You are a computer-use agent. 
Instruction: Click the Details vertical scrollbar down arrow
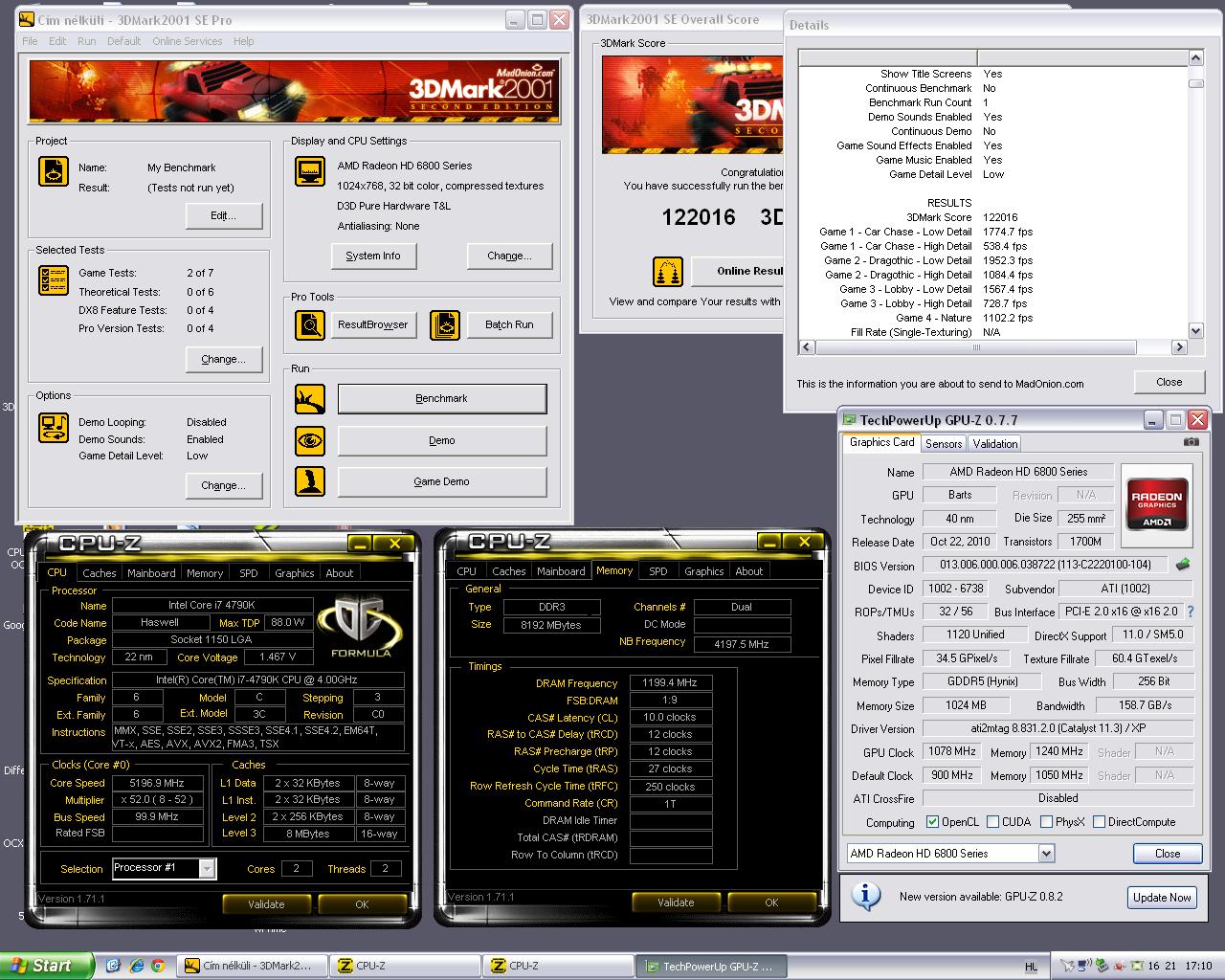(x=1195, y=331)
